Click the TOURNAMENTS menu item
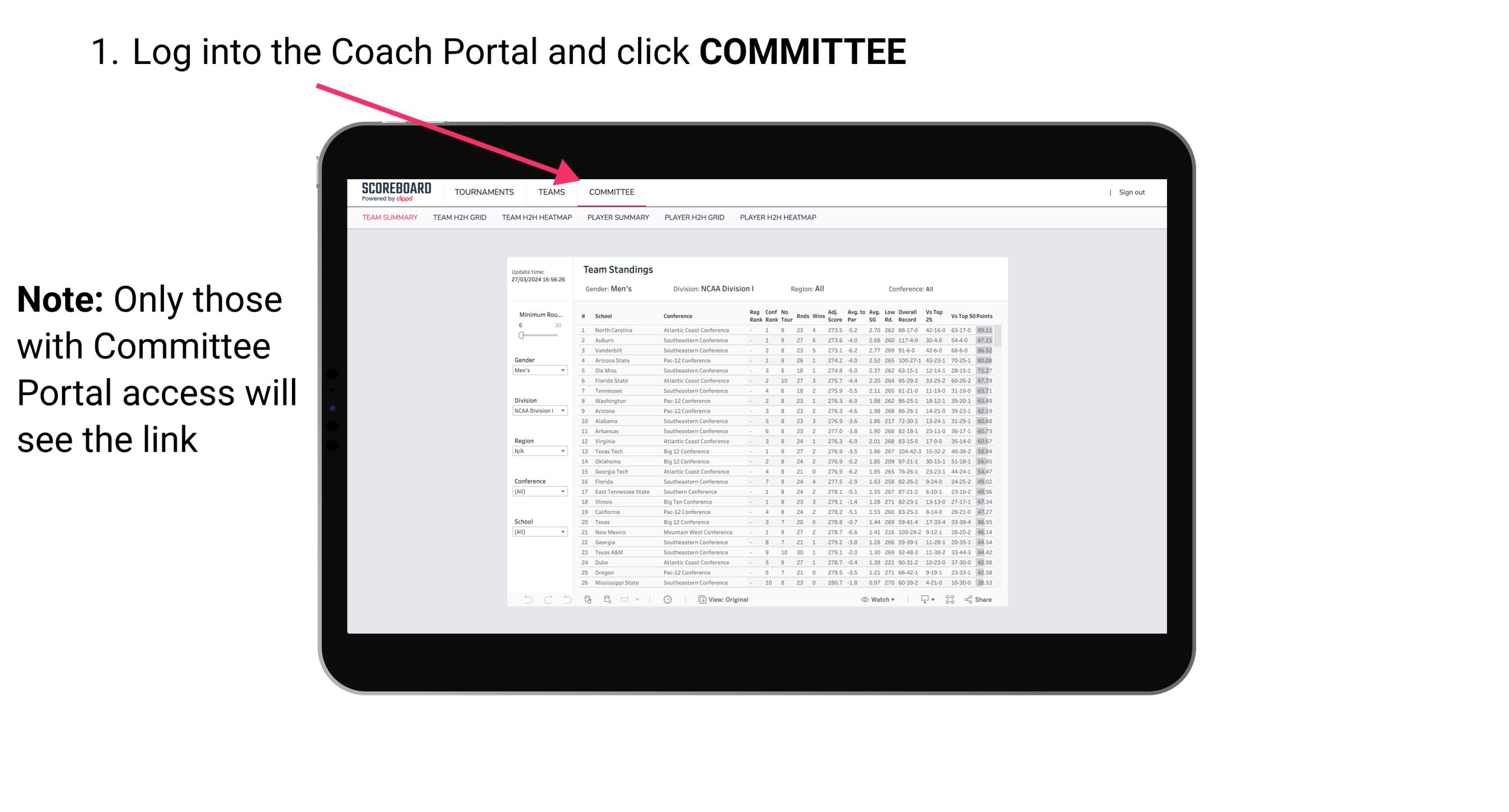1509x812 pixels. 484,193
